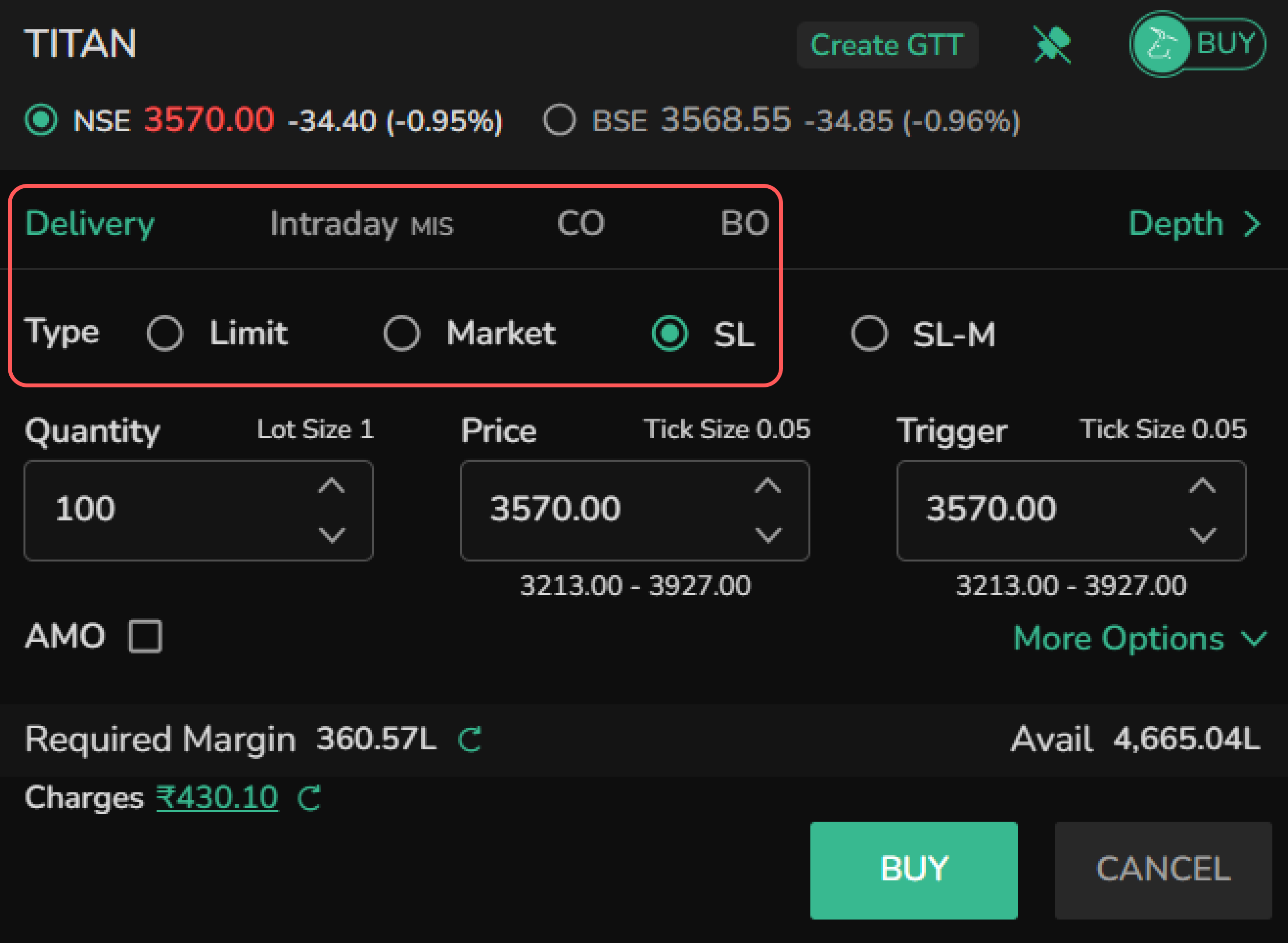Click Required Margin 360.57L value
This screenshot has width=1288, height=943.
(x=376, y=739)
